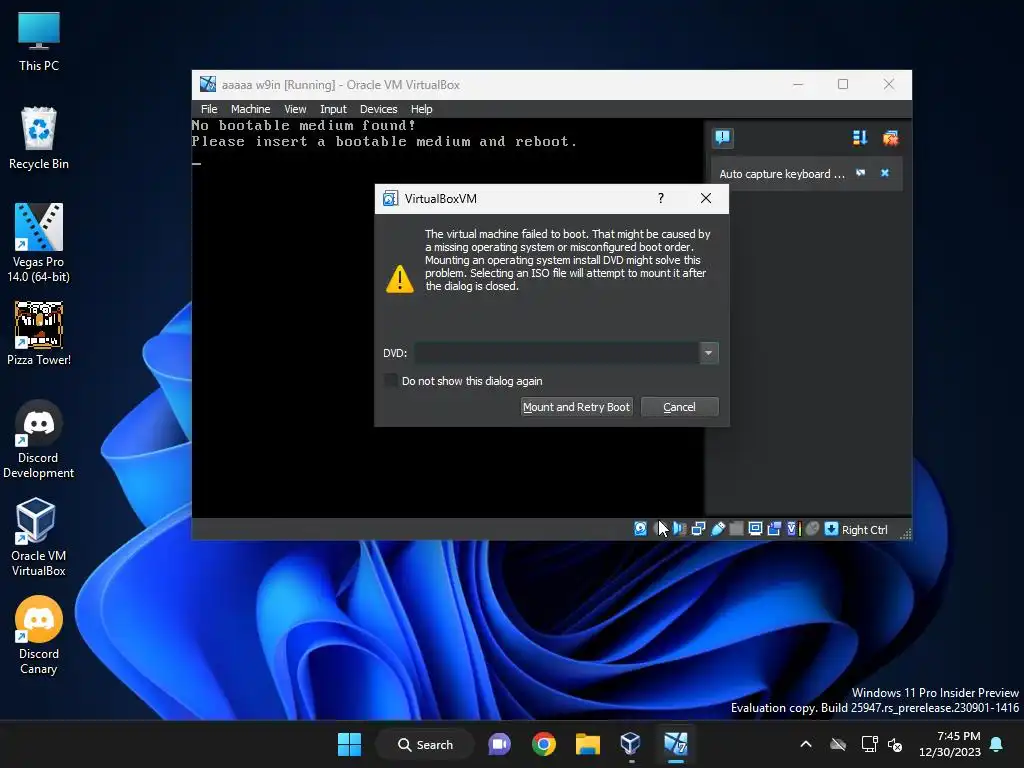Dismiss the Auto capture keyboard notification
Screen dimensions: 1024x768
885,173
